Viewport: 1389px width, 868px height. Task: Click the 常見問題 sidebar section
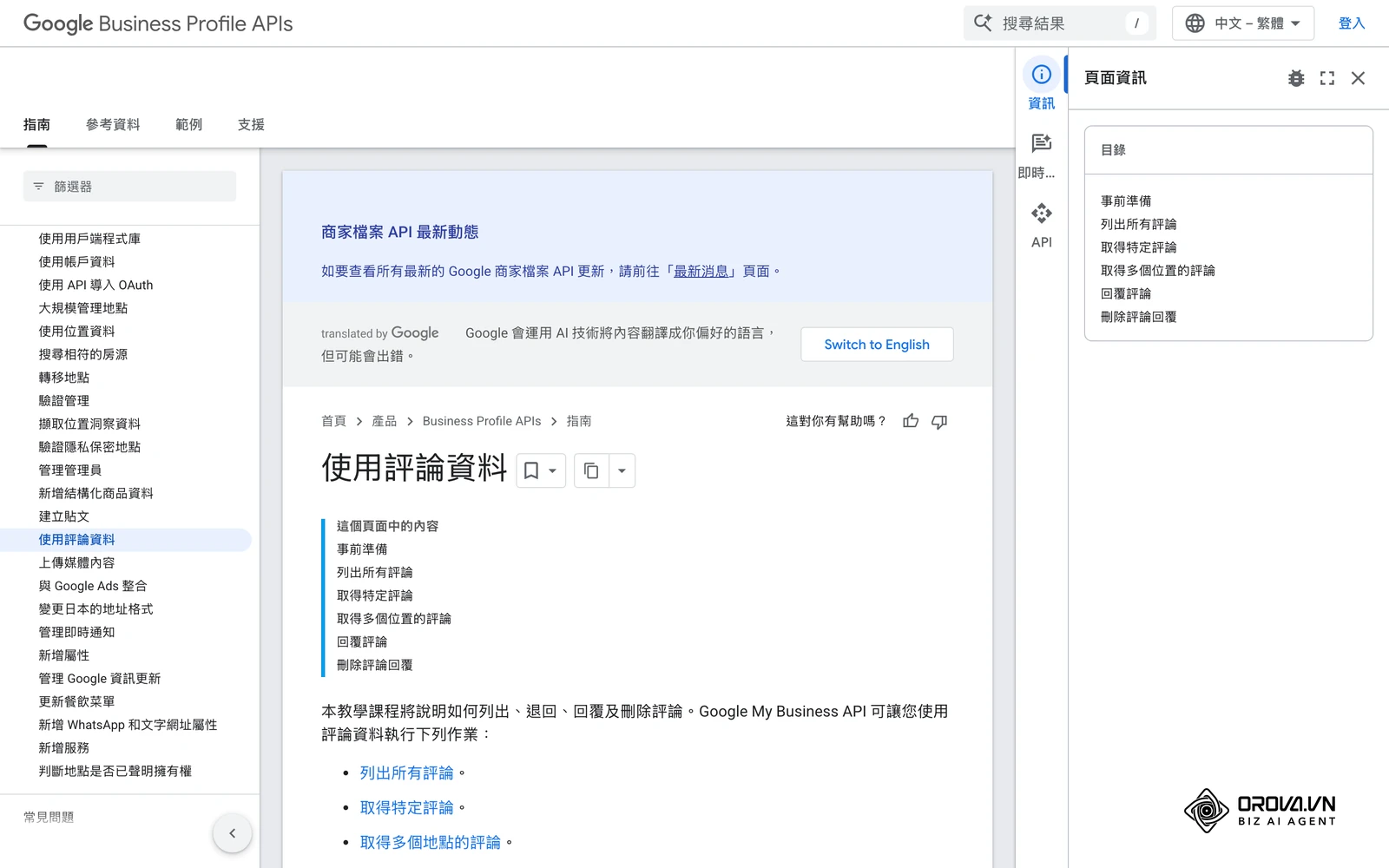[49, 818]
